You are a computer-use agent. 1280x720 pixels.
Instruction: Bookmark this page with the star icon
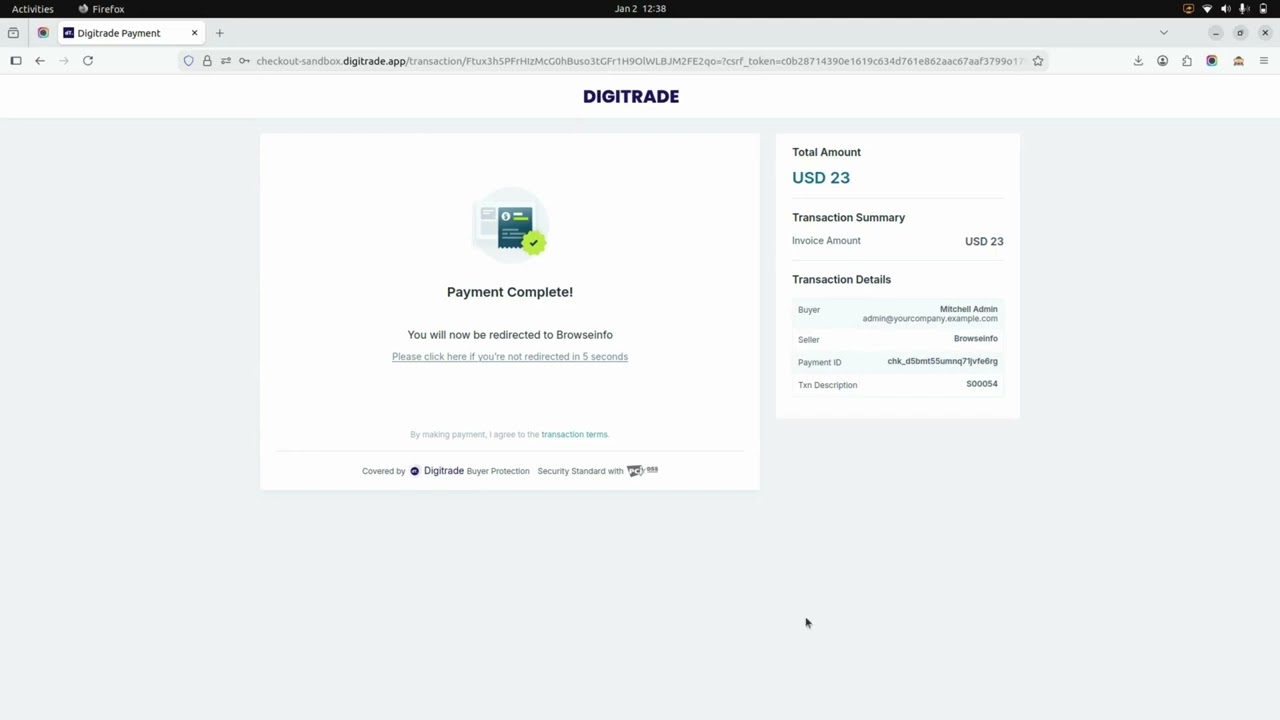[1038, 61]
